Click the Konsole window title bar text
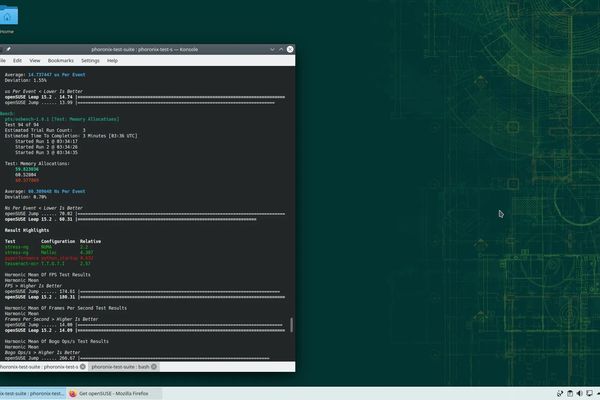Screen dimensions: 600x400 (145, 49)
